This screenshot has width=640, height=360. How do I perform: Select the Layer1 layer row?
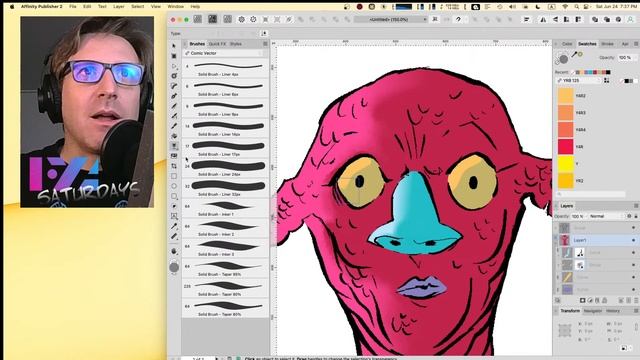[596, 240]
